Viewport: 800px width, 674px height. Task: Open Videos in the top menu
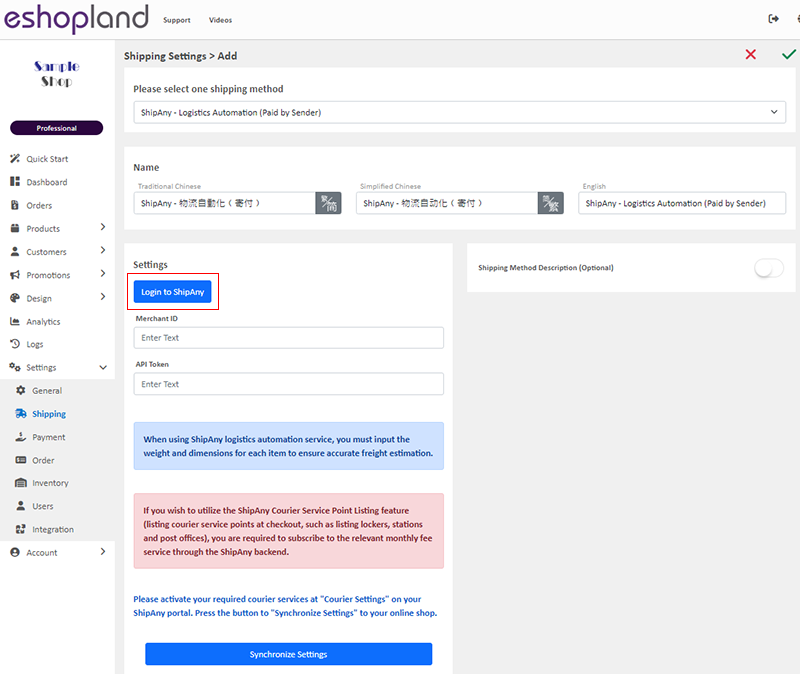220,20
